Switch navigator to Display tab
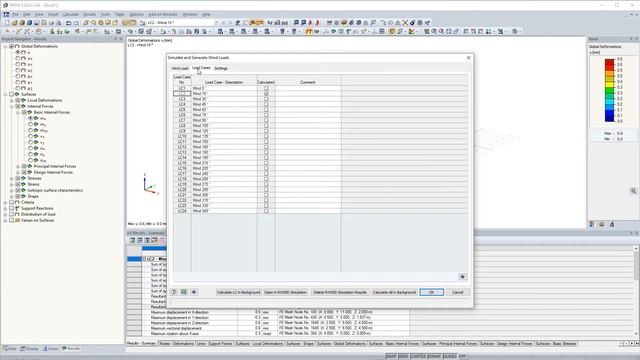 (x=29, y=349)
